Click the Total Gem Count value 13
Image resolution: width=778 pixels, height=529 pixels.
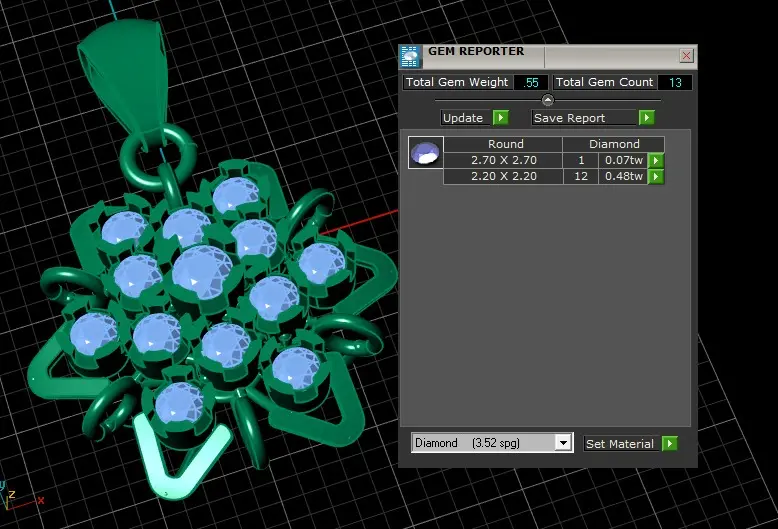(x=675, y=82)
